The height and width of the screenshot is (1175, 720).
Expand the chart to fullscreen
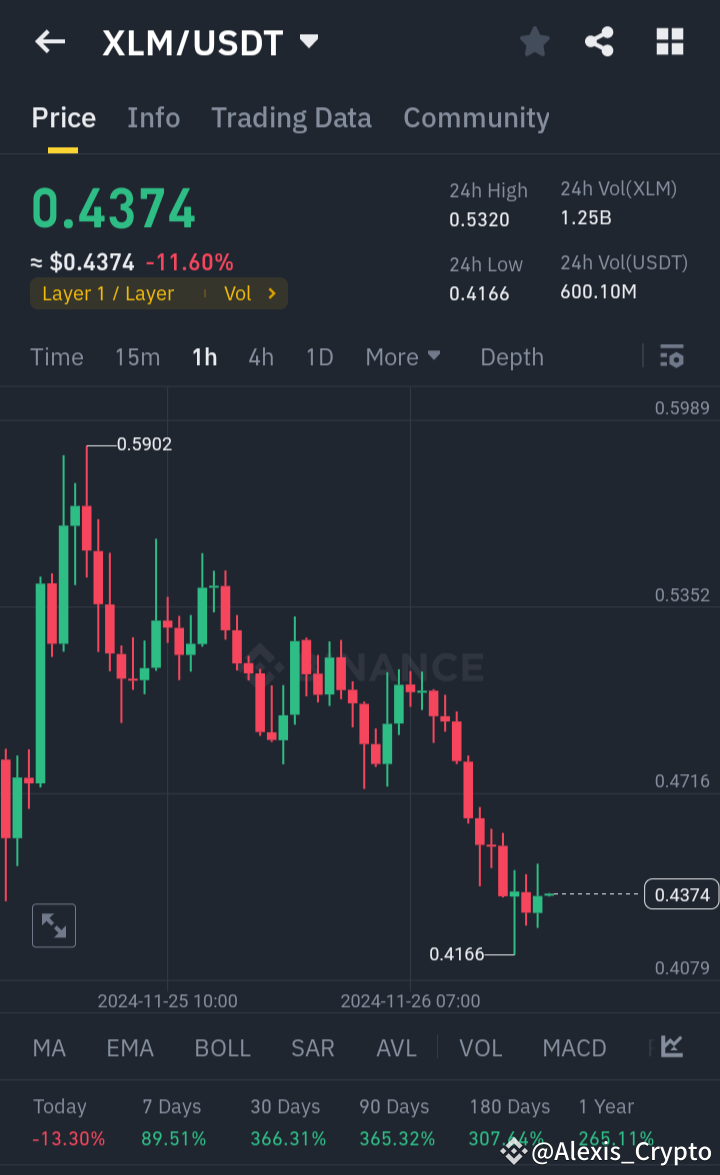53,925
